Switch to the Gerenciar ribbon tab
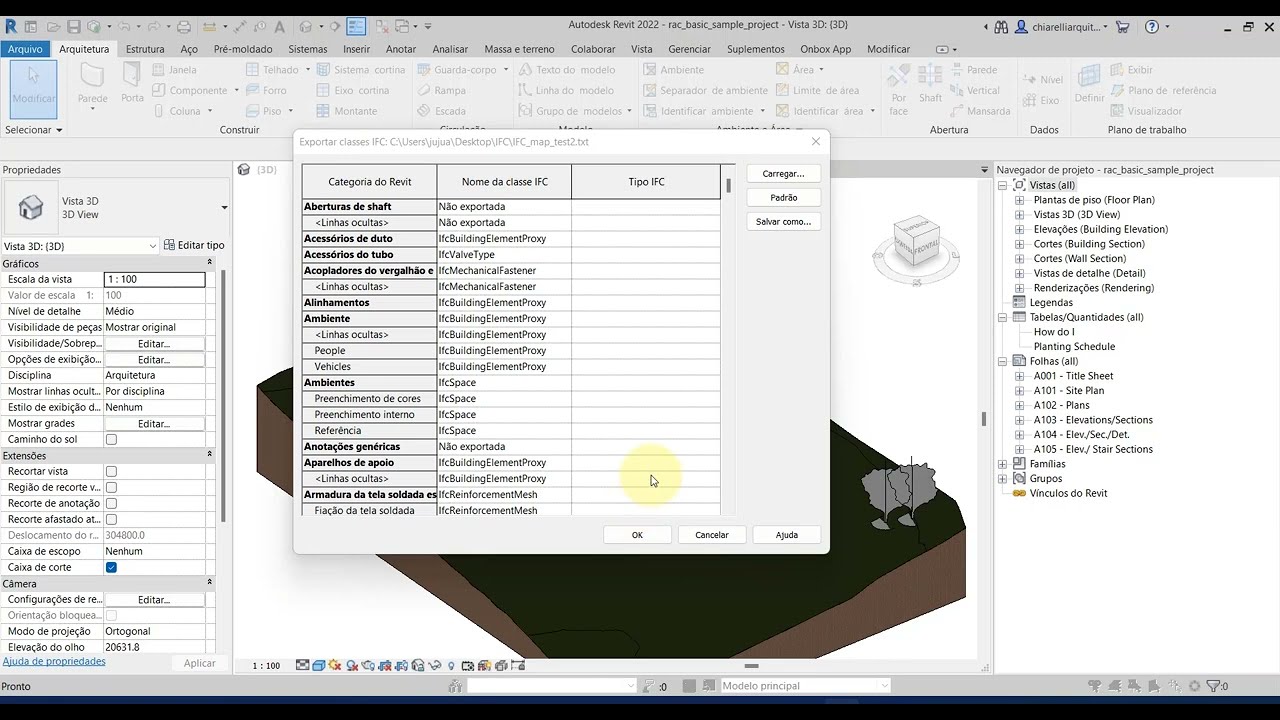 [x=689, y=49]
